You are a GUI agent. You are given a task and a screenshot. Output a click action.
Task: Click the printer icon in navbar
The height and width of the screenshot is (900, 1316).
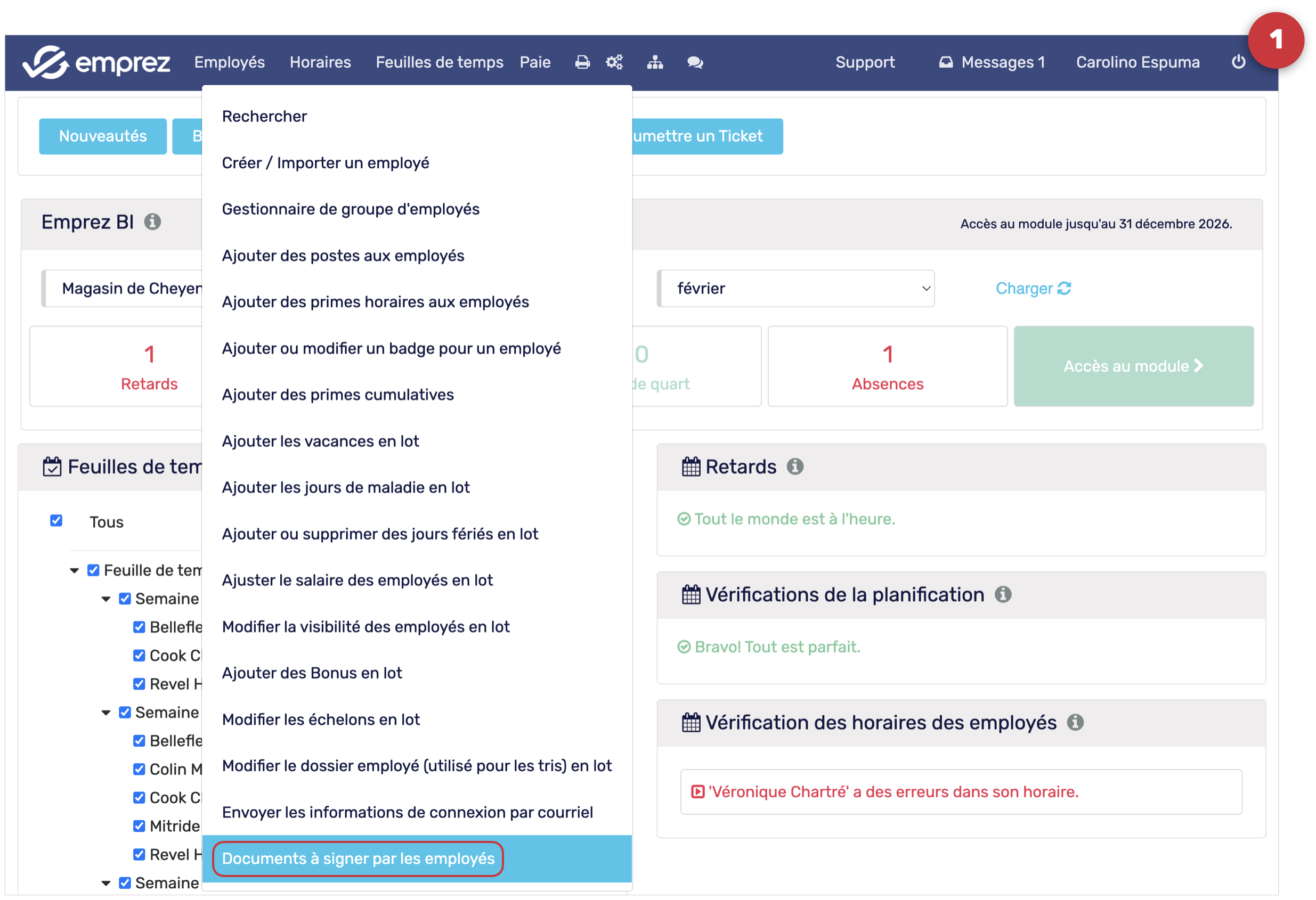point(582,62)
